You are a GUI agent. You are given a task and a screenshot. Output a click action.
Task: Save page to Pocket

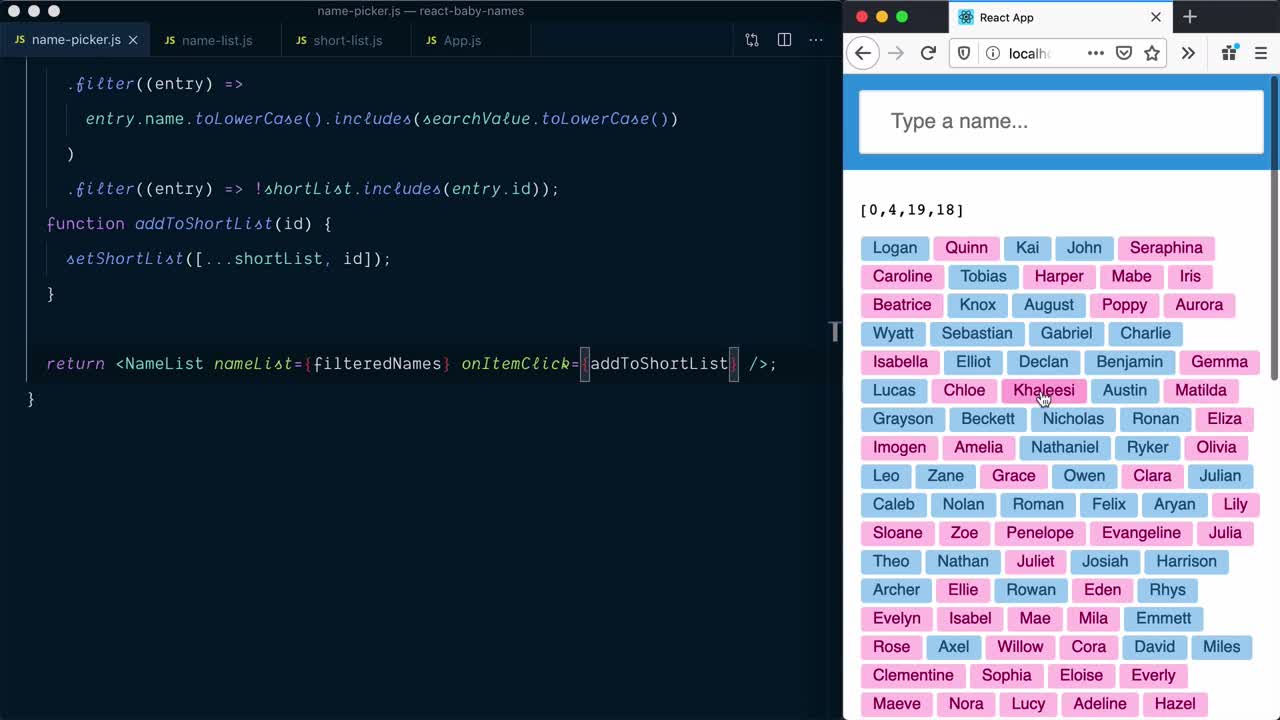(x=1122, y=53)
